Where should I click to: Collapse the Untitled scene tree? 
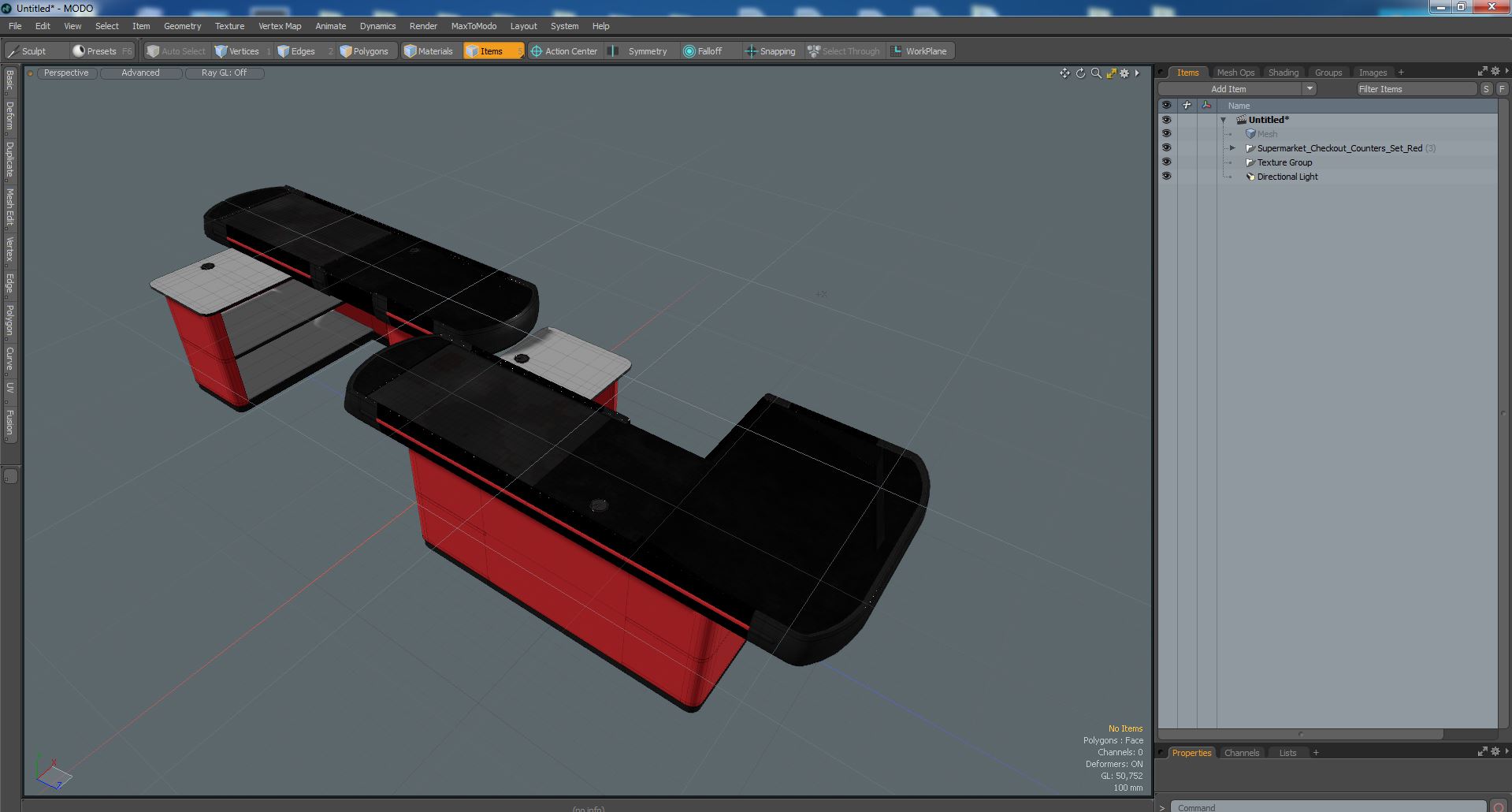click(1224, 120)
